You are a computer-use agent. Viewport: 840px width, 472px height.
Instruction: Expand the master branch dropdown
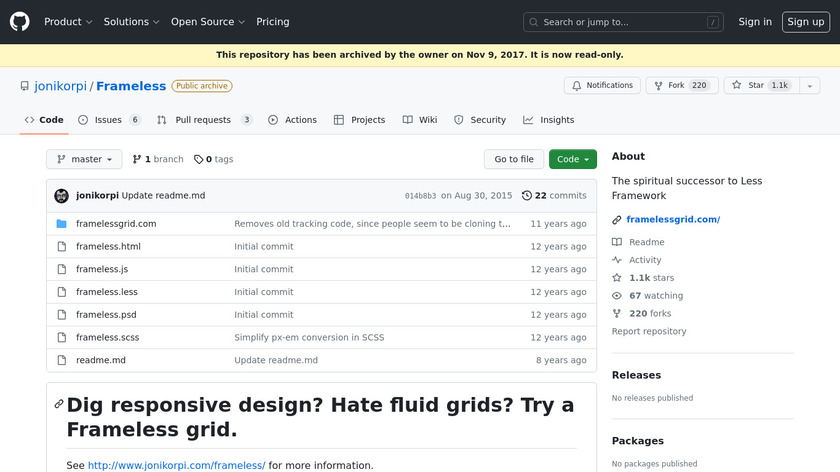pos(84,159)
